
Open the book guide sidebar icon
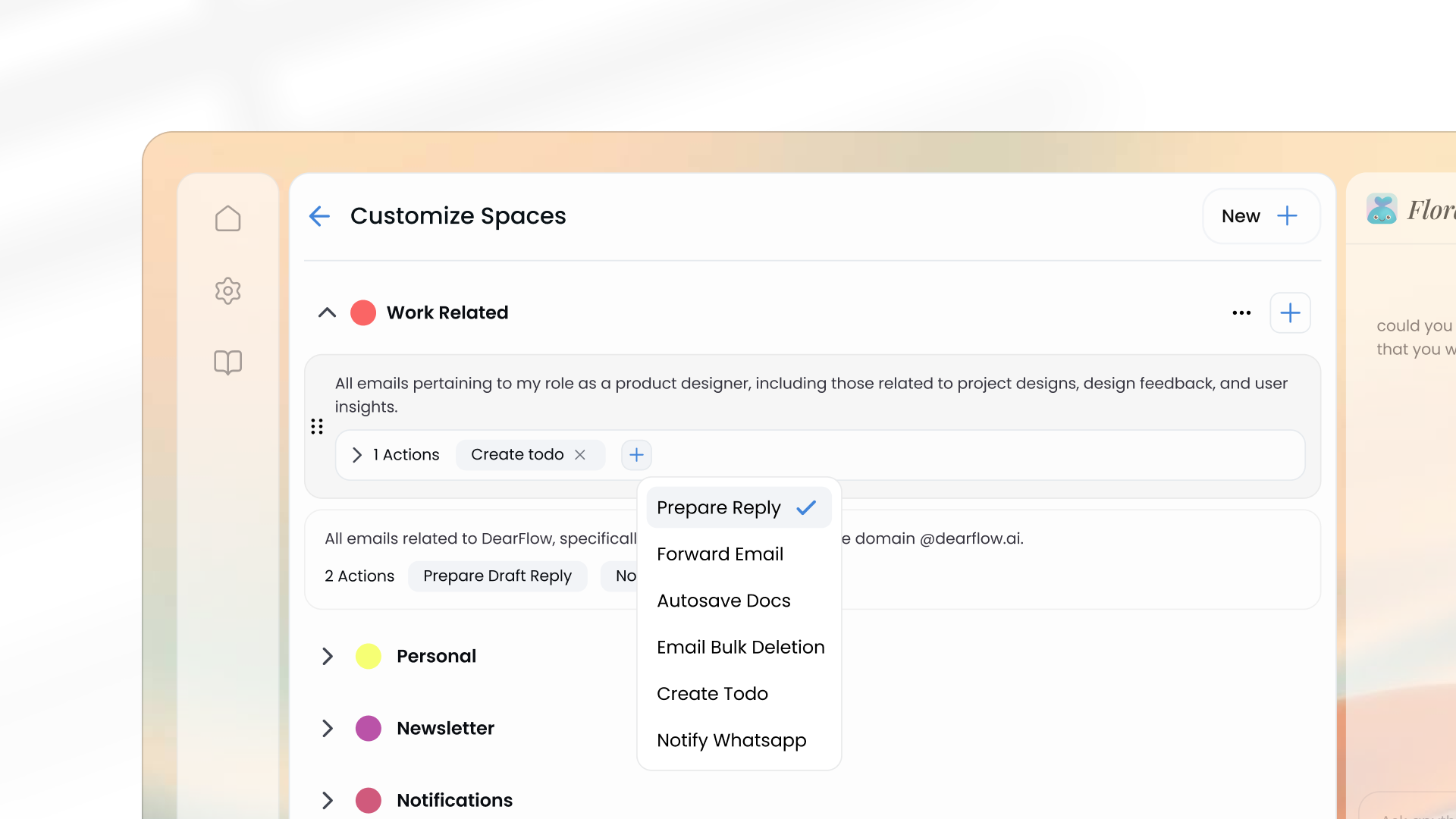pyautogui.click(x=227, y=362)
